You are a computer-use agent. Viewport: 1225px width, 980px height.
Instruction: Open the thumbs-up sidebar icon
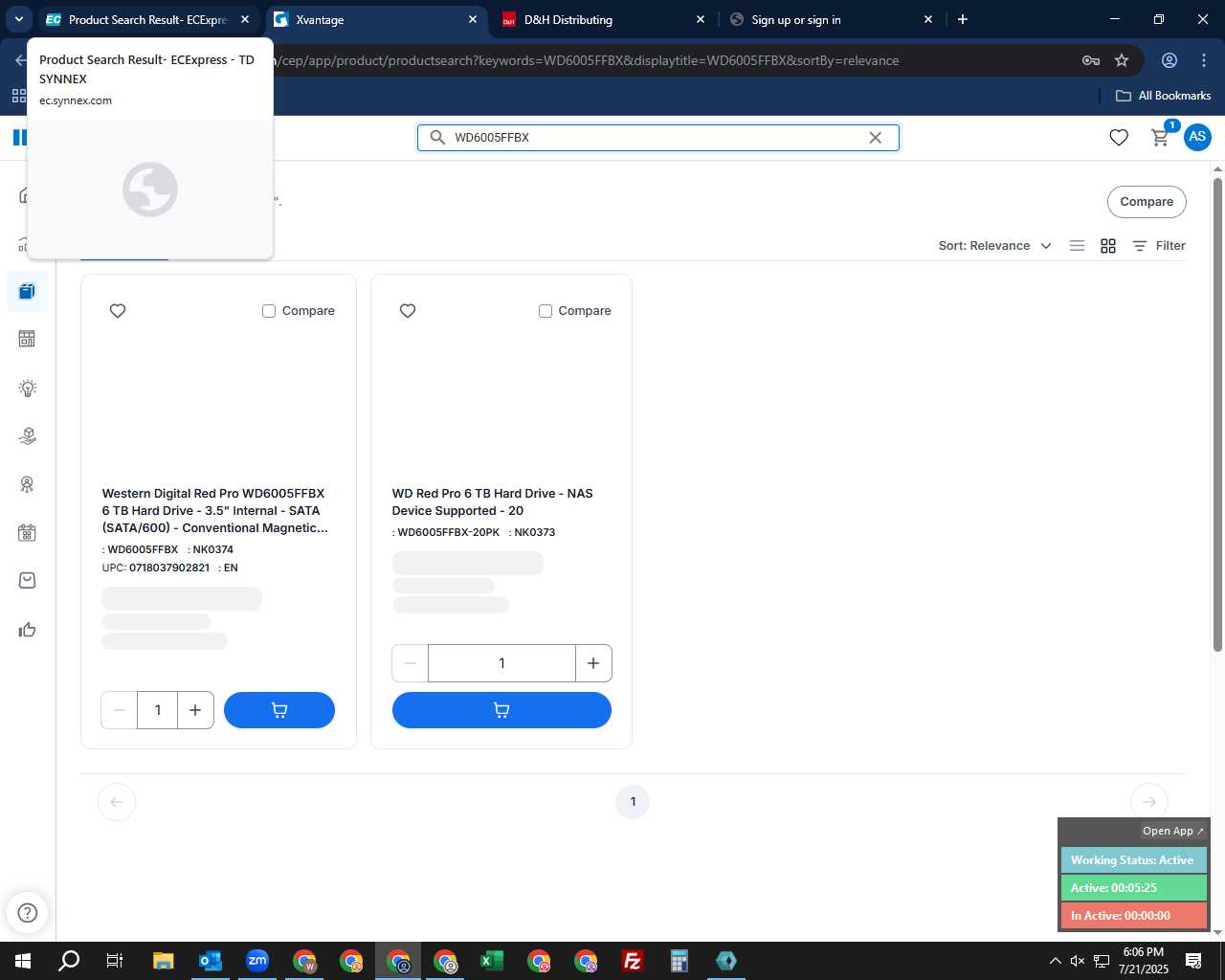coord(27,630)
